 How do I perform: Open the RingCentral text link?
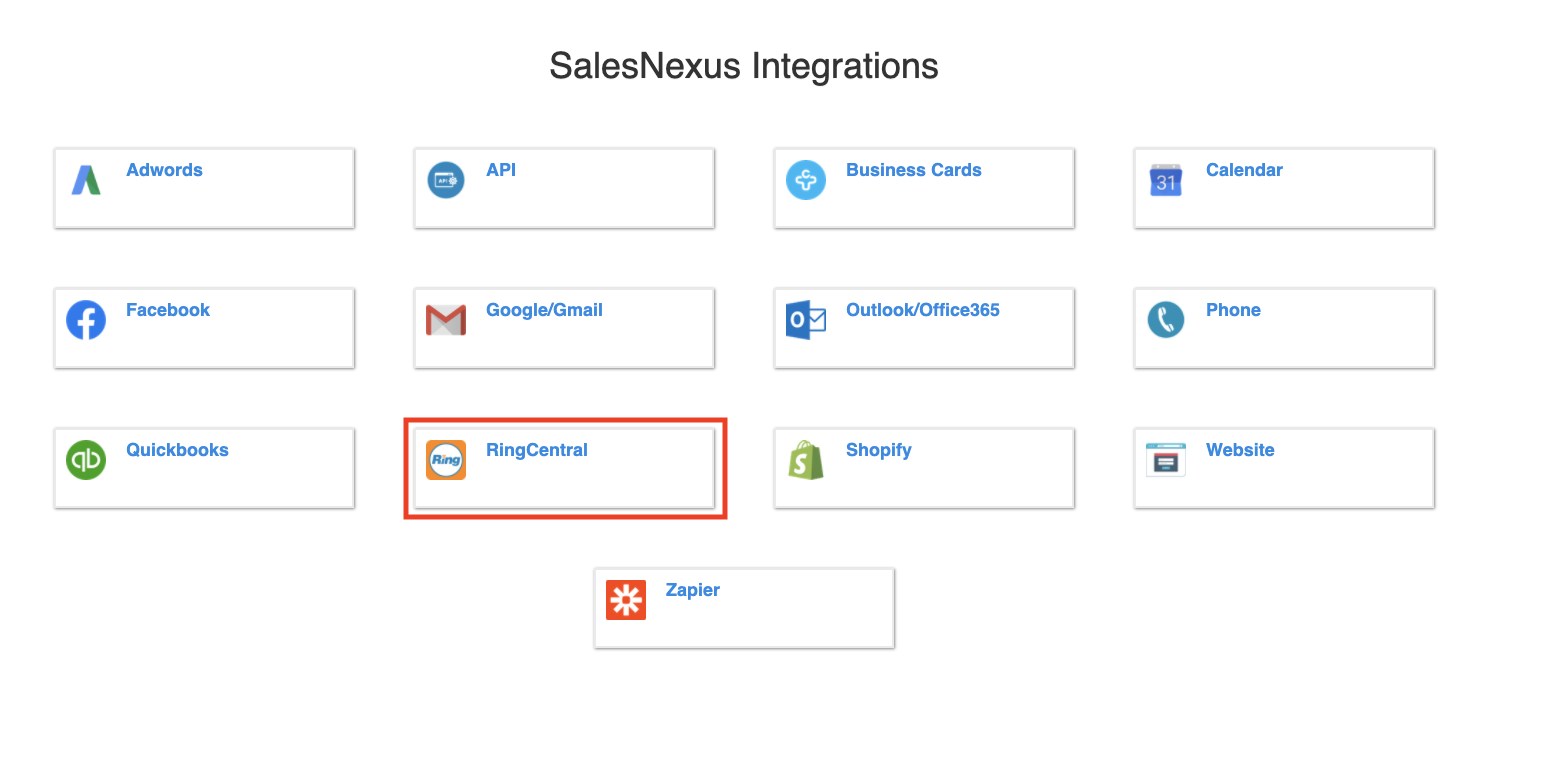pyautogui.click(x=536, y=450)
